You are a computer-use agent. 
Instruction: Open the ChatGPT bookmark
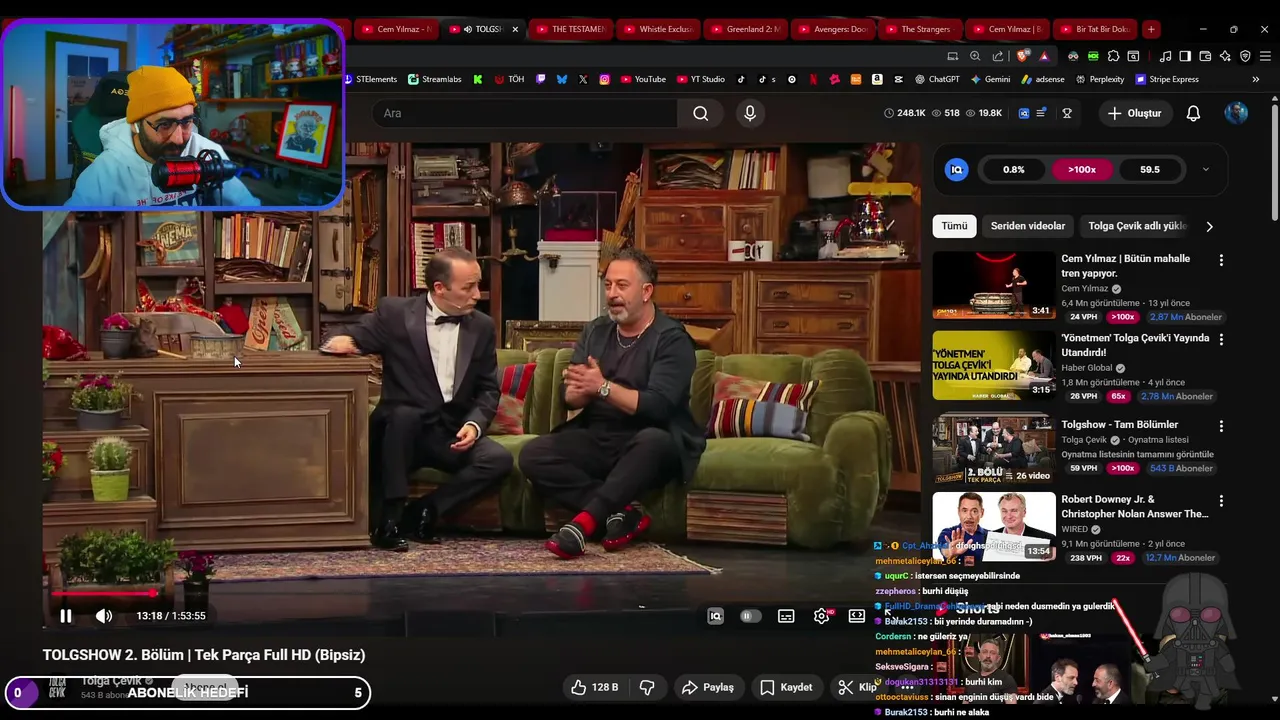click(x=936, y=79)
